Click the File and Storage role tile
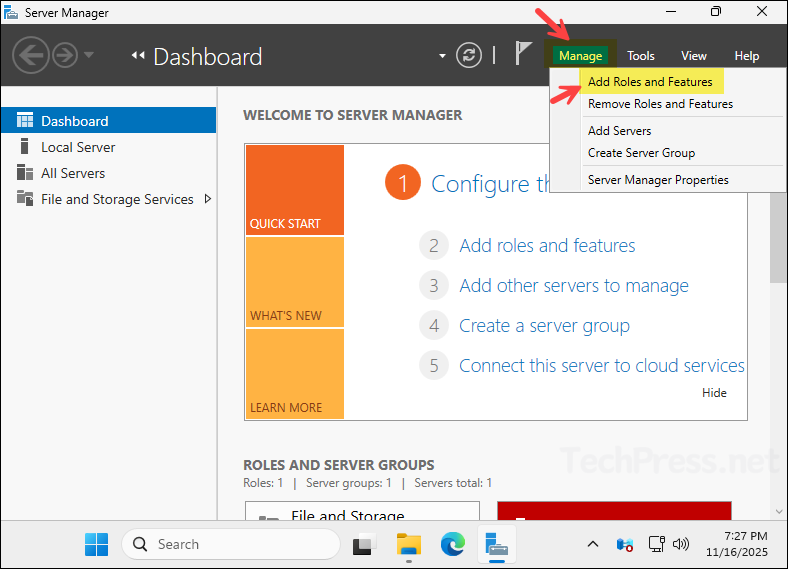 362,510
